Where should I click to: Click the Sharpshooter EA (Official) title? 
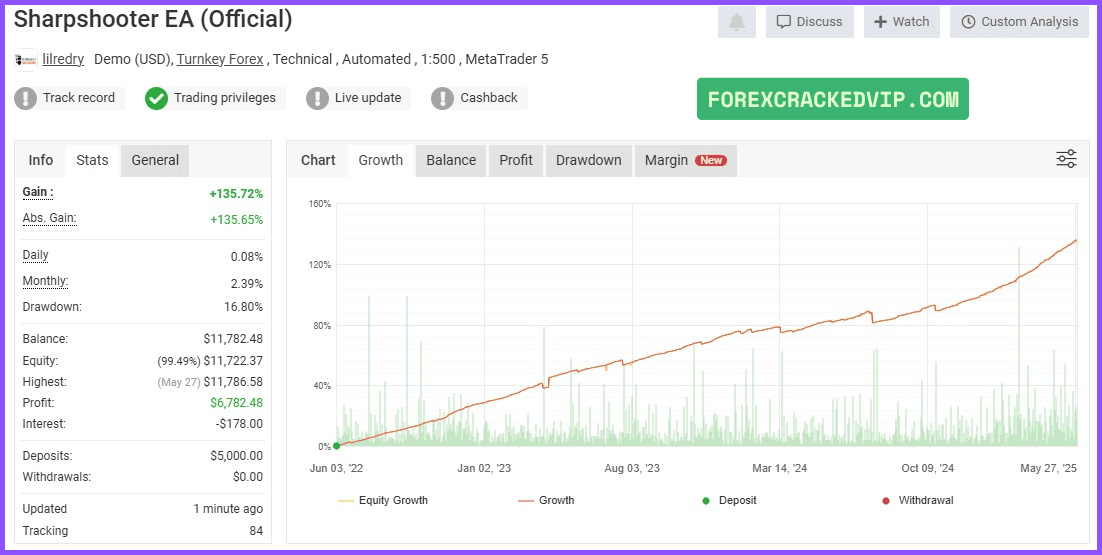[x=153, y=20]
